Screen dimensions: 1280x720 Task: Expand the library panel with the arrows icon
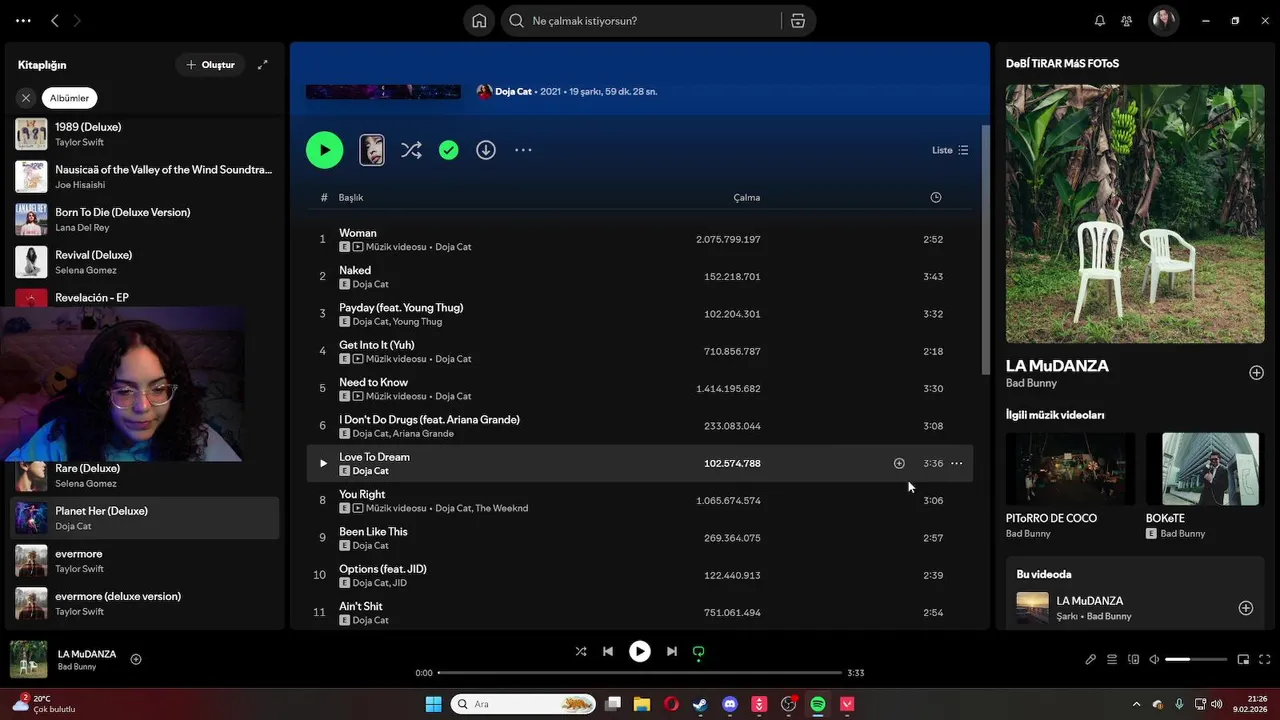(262, 65)
